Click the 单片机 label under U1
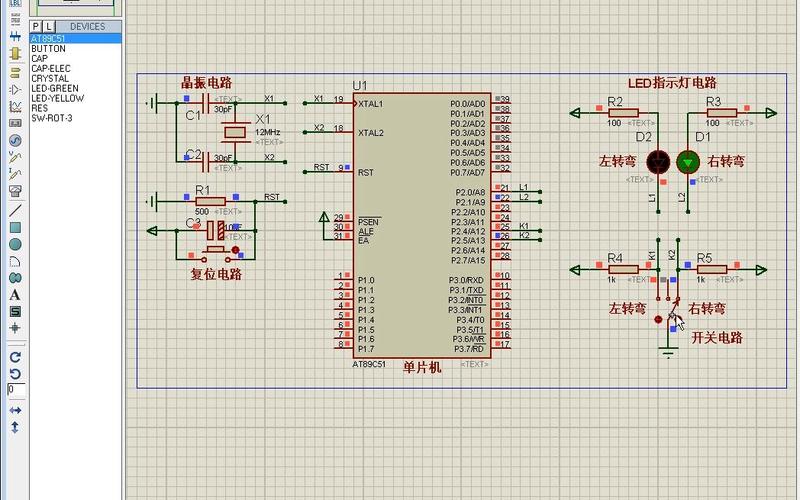 422,367
